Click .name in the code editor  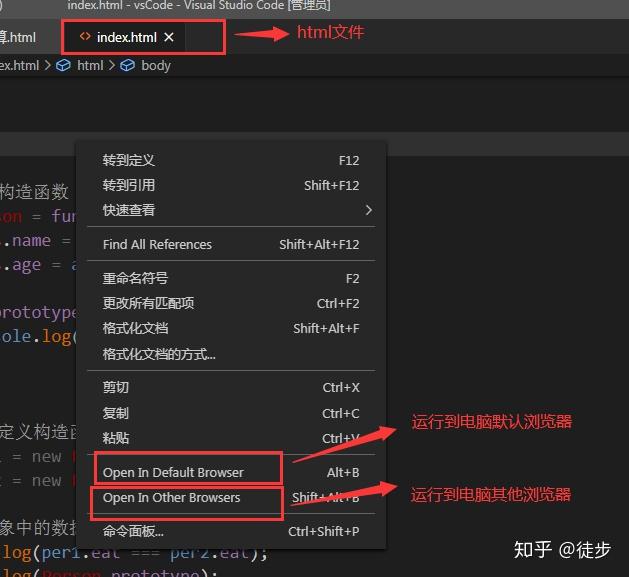[26, 241]
